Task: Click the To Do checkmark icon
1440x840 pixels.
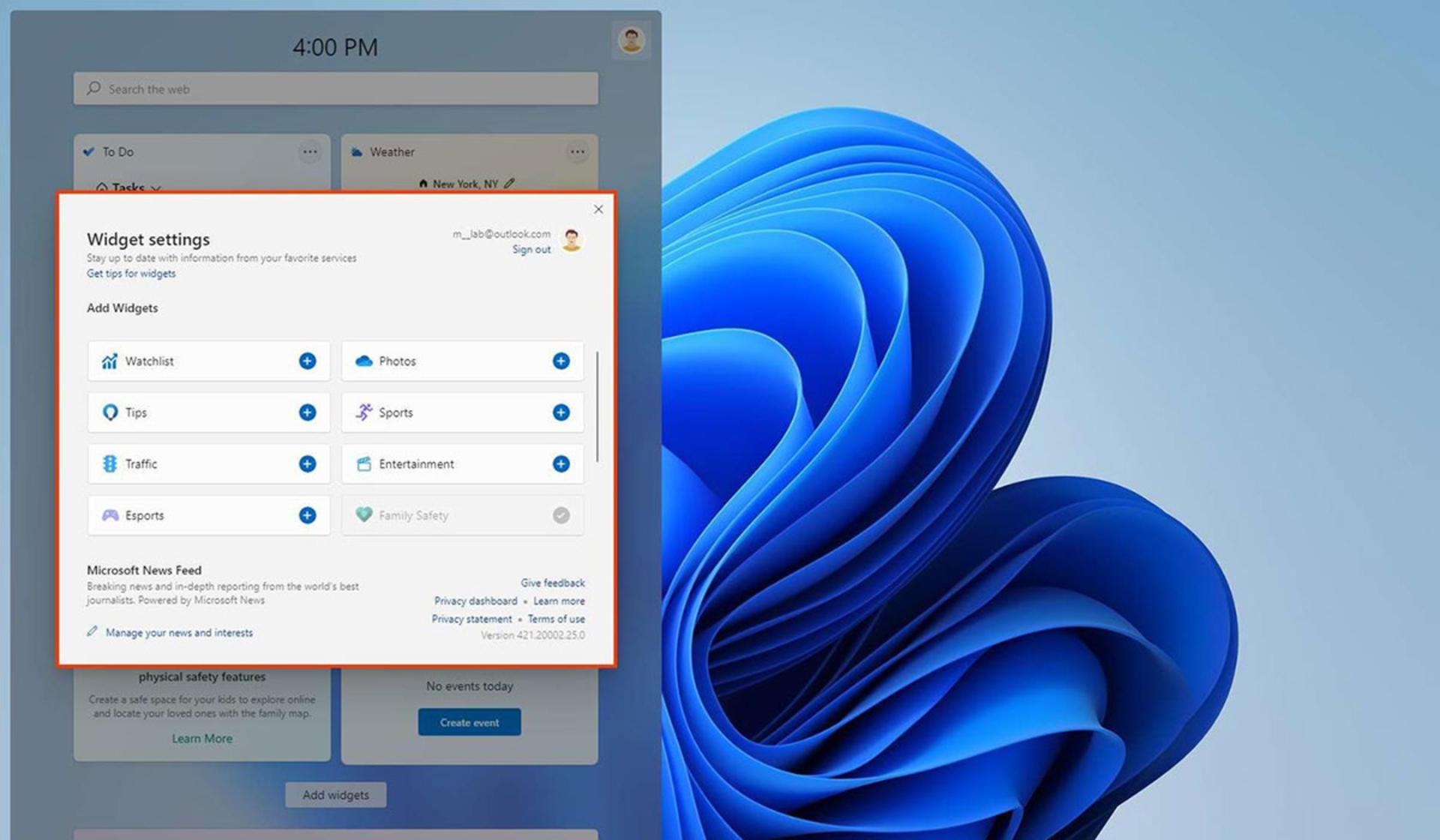Action: (x=88, y=151)
